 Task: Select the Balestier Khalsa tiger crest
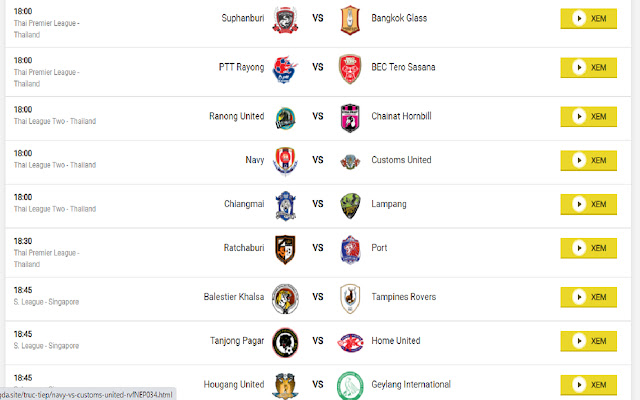(285, 299)
